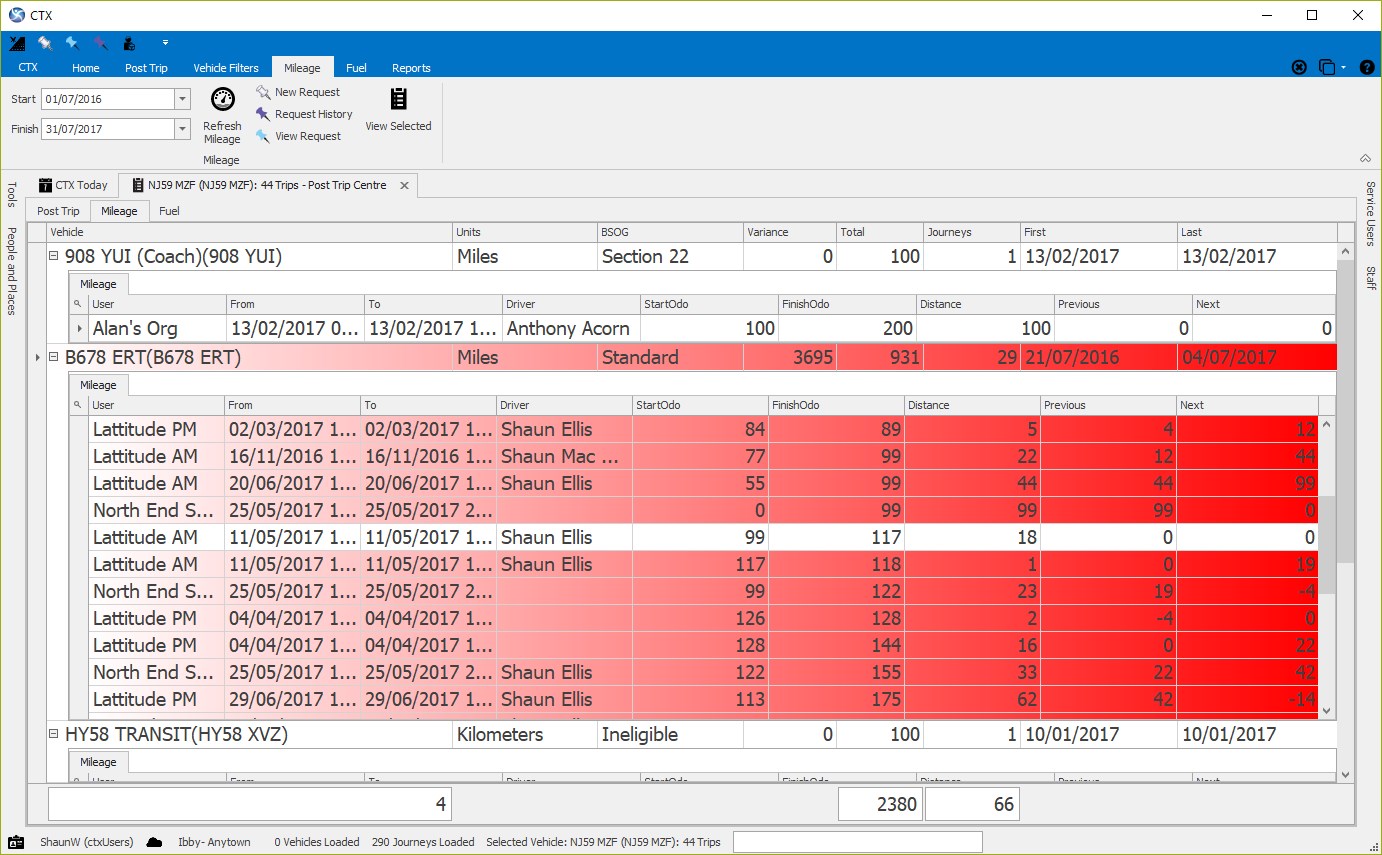1382x855 pixels.
Task: Sort by the Variance column header
Action: pos(790,232)
